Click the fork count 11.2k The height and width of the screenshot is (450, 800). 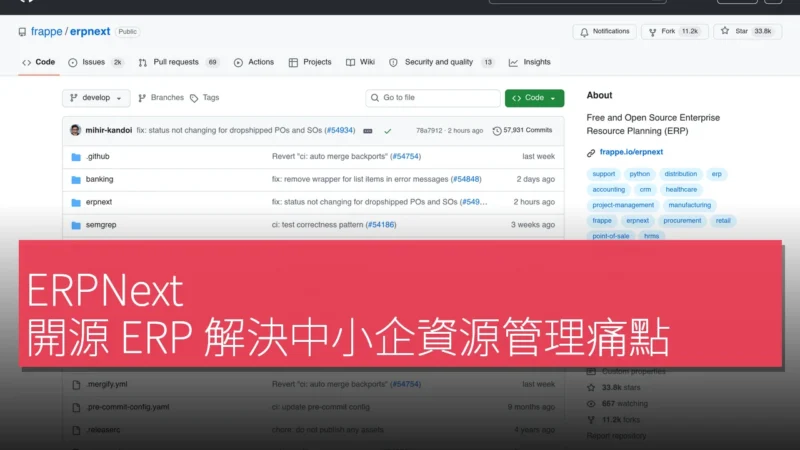pos(690,32)
